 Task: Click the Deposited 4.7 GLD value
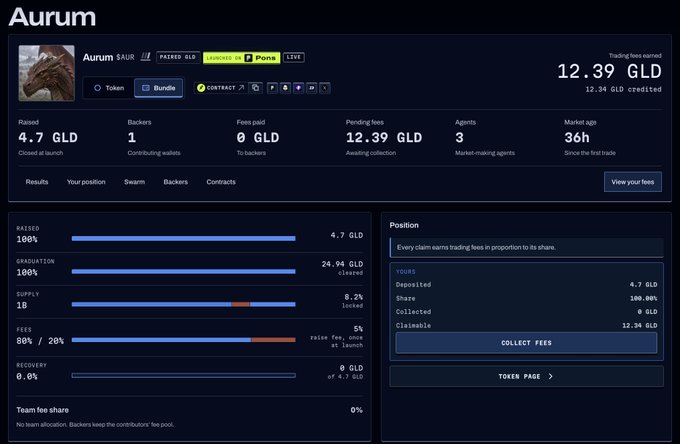pos(644,285)
